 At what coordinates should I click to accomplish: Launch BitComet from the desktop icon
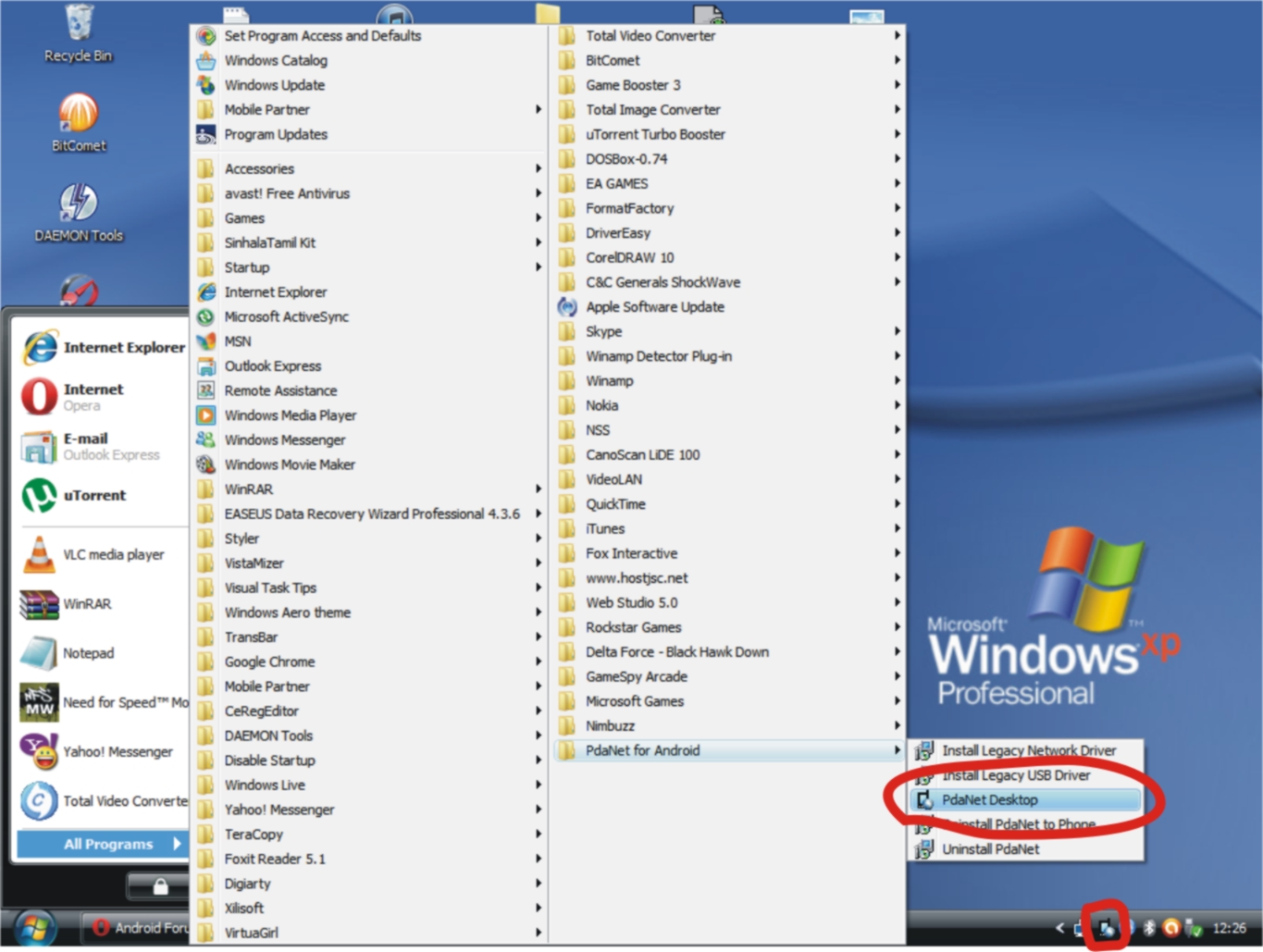(79, 115)
